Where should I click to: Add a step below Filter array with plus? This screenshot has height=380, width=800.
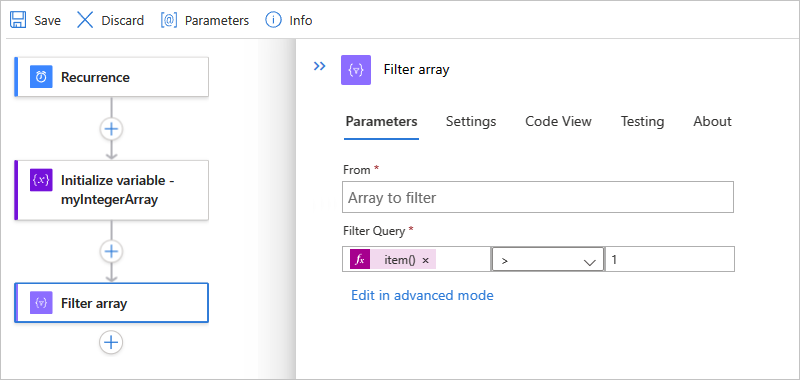click(x=111, y=342)
